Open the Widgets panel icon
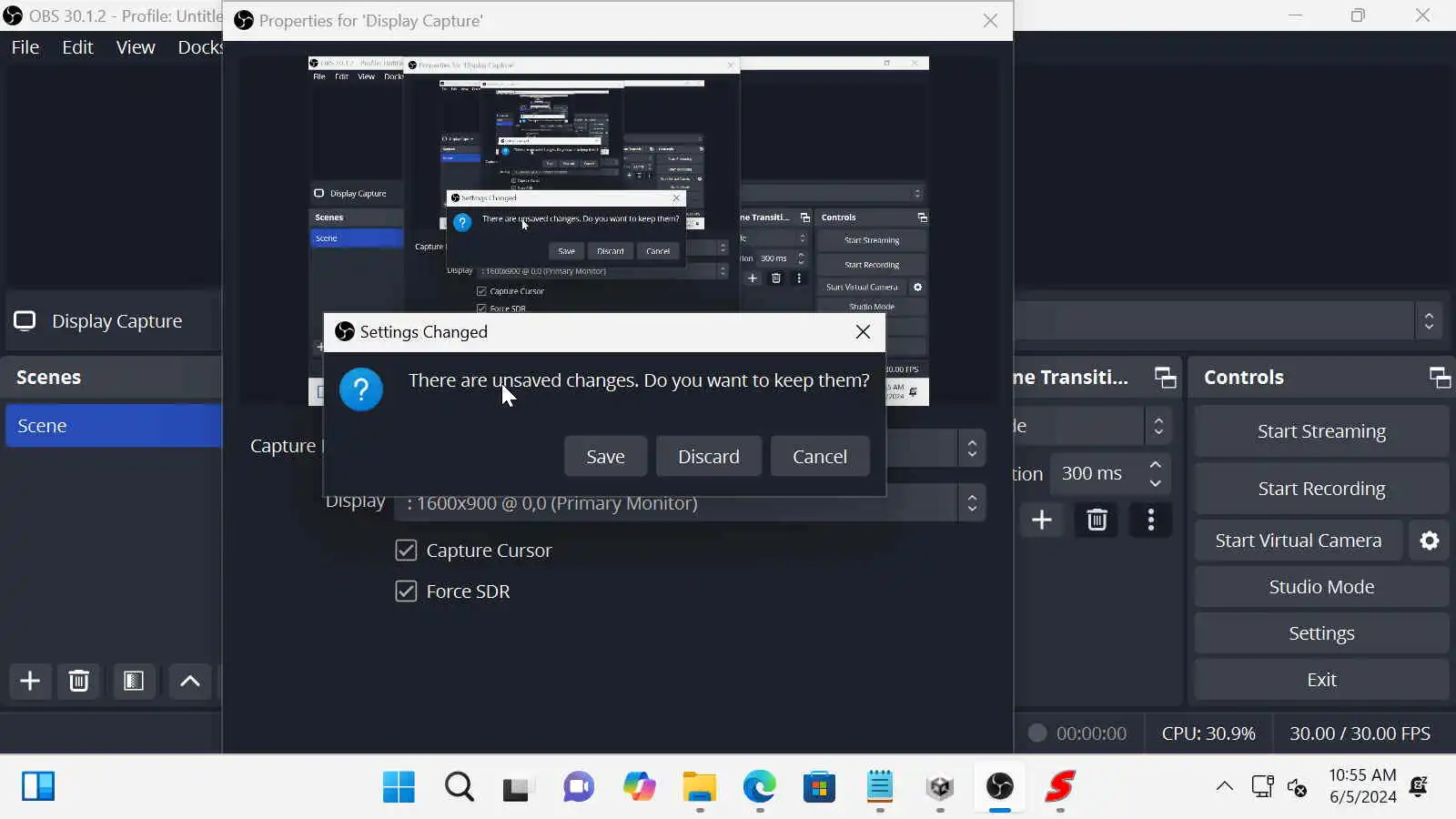The width and height of the screenshot is (1456, 819). point(38,786)
